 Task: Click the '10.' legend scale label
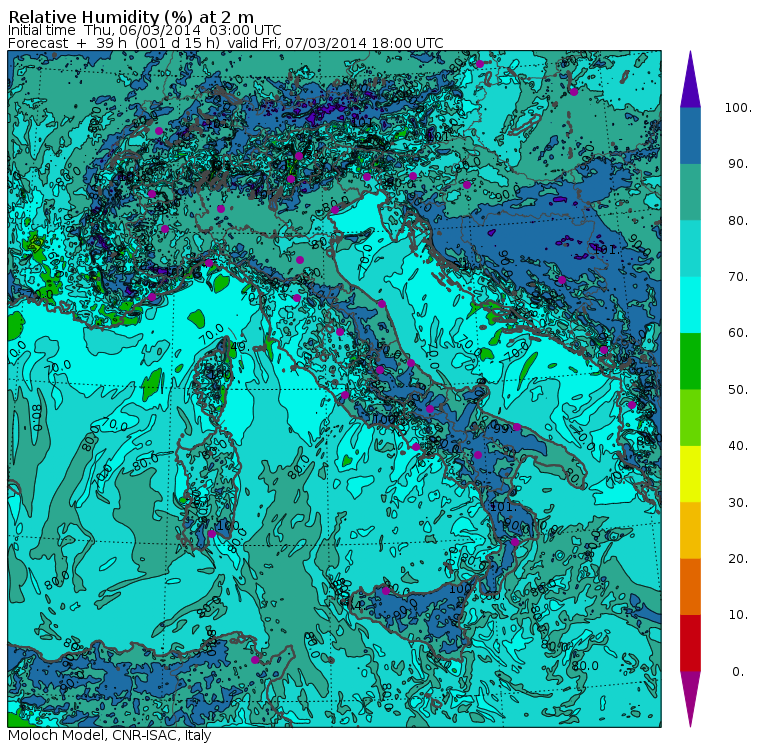[x=738, y=615]
